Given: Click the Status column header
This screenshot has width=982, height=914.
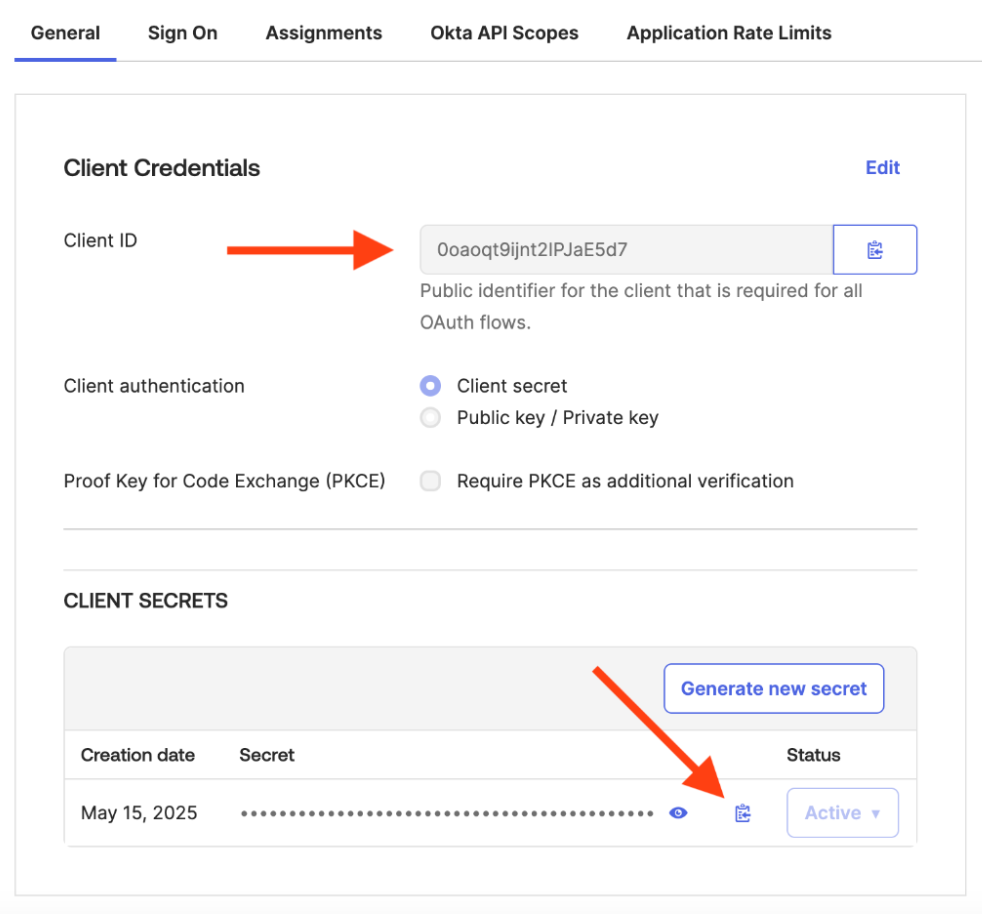Looking at the screenshot, I should [x=813, y=755].
